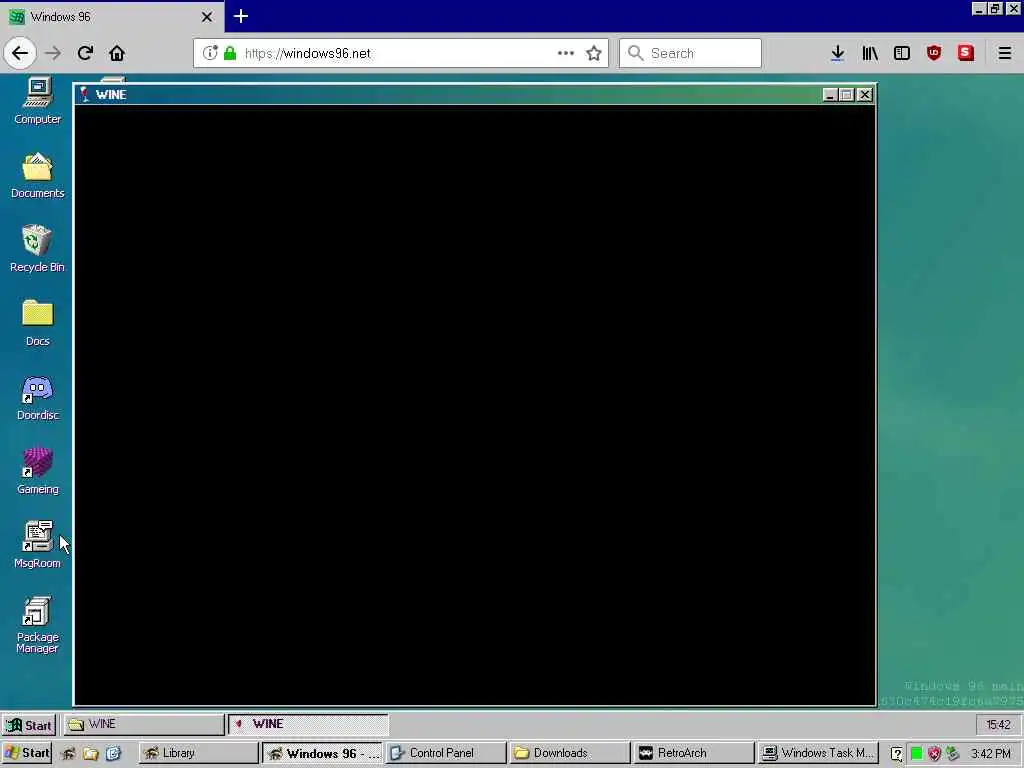Open page actions three-dots menu
This screenshot has width=1024, height=768.
click(566, 53)
